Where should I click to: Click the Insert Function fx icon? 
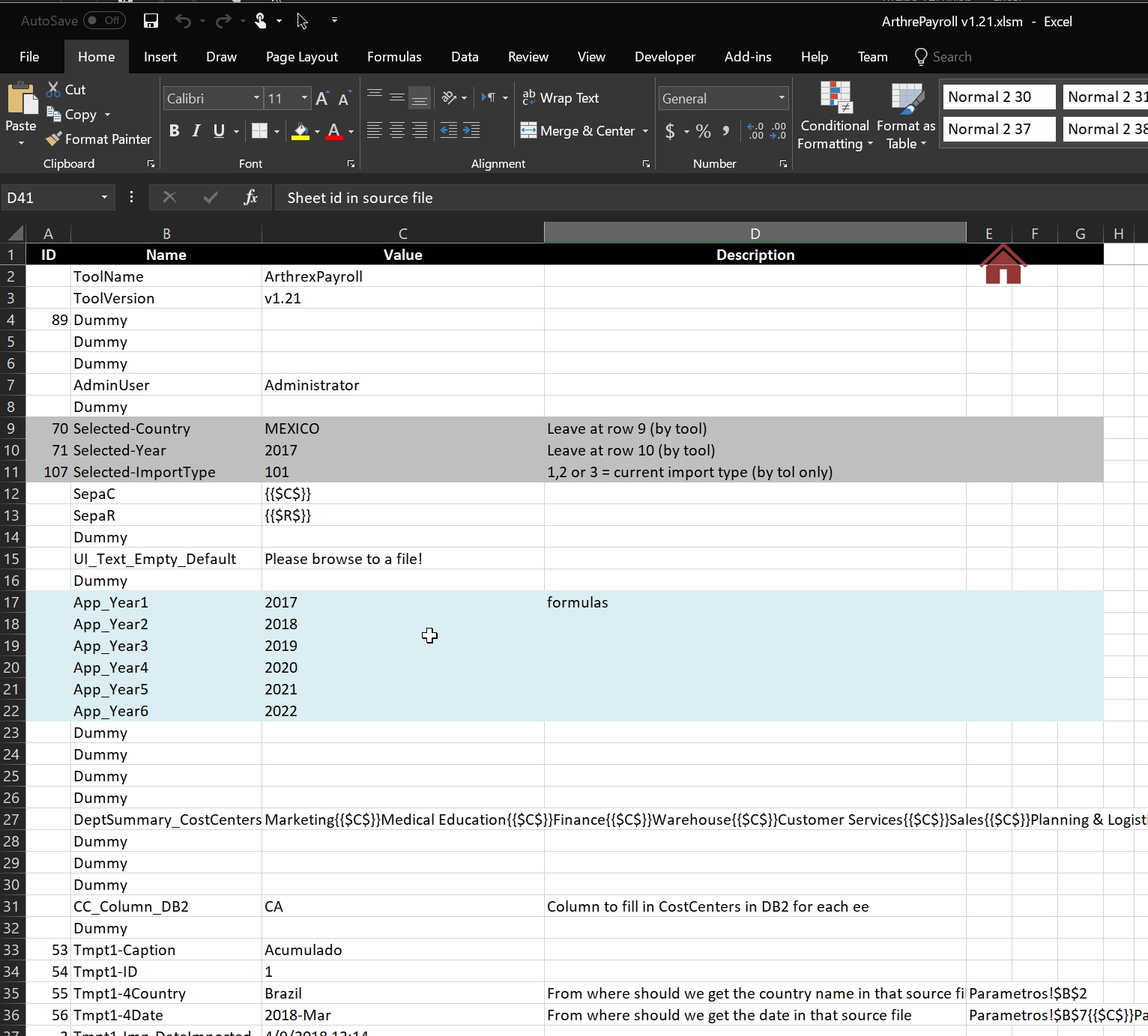[x=250, y=198]
